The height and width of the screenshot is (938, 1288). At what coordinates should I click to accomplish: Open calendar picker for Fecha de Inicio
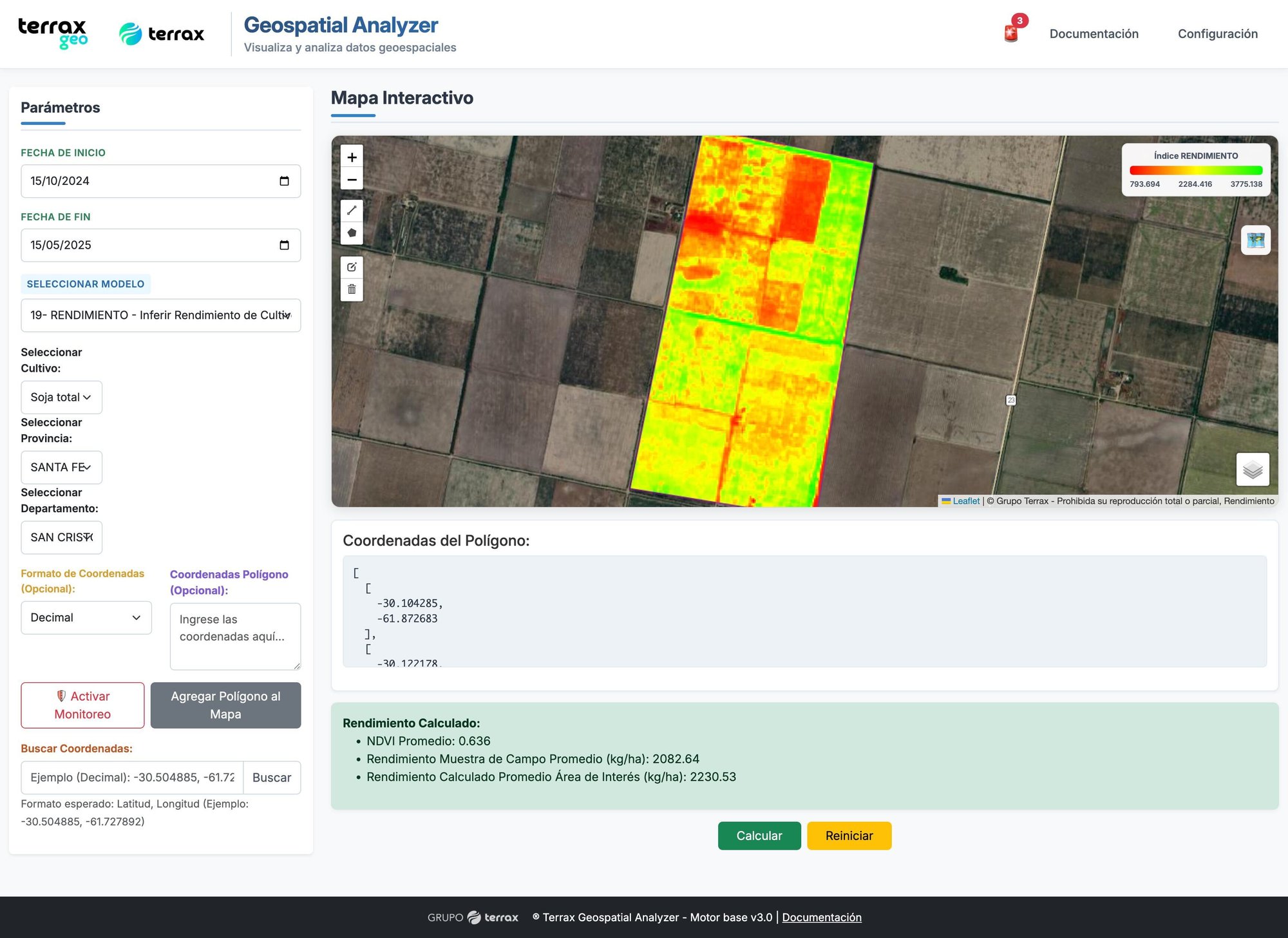coord(284,181)
